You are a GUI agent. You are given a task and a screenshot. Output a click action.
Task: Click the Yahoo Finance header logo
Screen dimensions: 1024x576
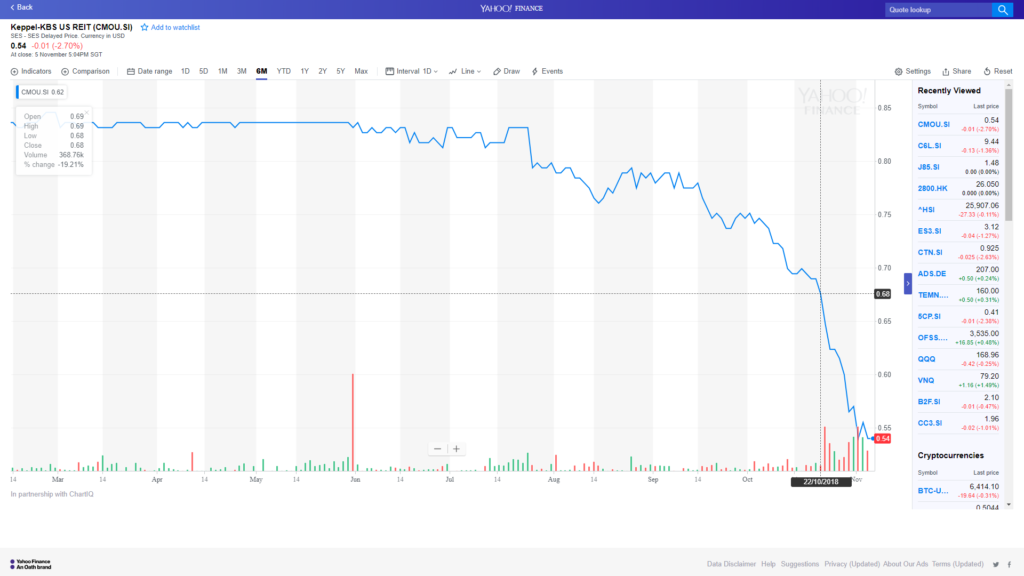pyautogui.click(x=511, y=8)
